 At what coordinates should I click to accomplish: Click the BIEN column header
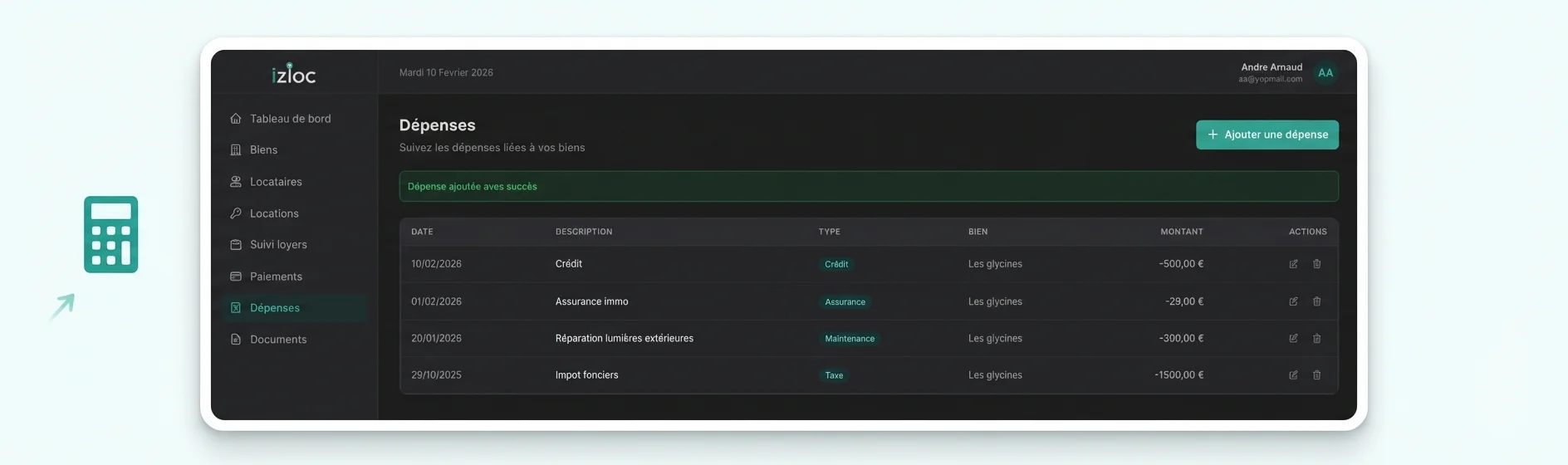[978, 232]
